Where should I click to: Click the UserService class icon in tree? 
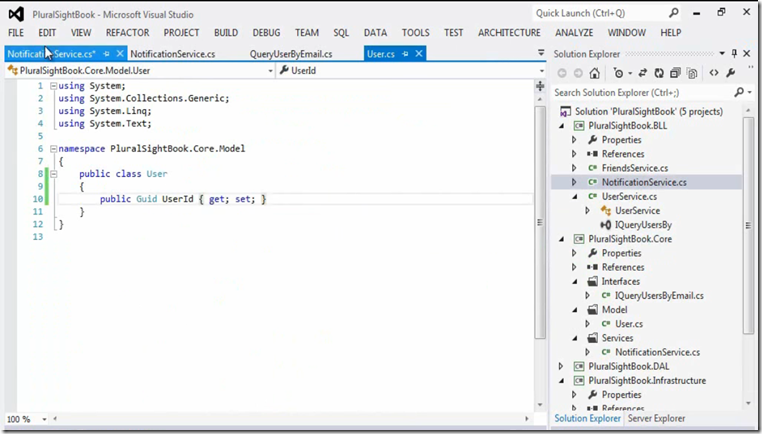[x=606, y=210]
